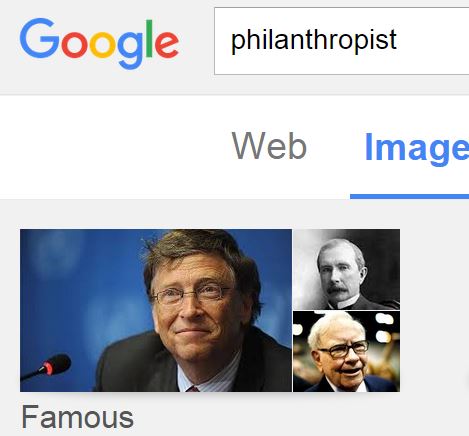The image size is (469, 436).
Task: Click the red letter e in Google logo
Action: (x=167, y=44)
